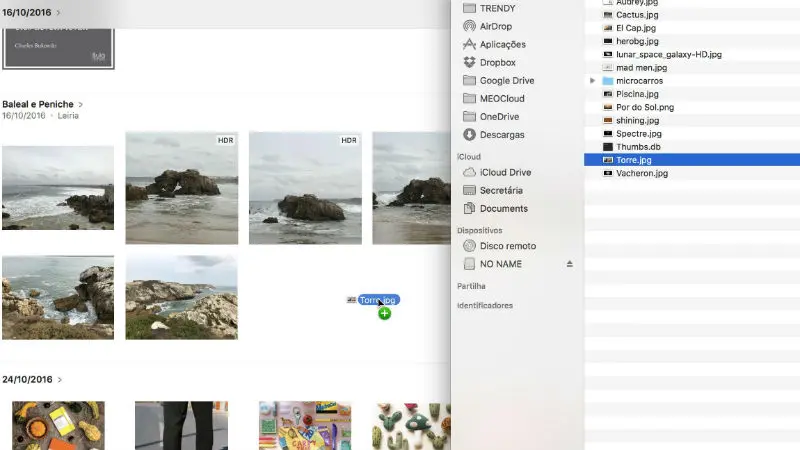800x450 pixels.
Task: Expand the microcarros folder
Action: click(592, 81)
